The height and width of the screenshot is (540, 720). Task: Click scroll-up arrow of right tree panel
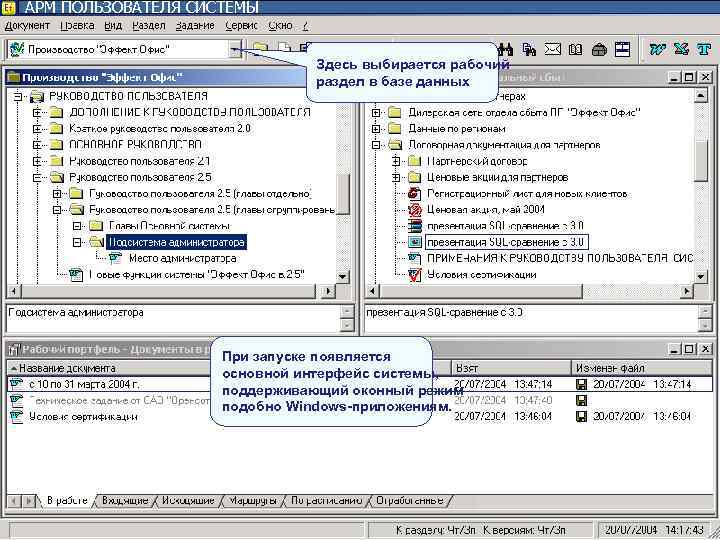pos(700,96)
